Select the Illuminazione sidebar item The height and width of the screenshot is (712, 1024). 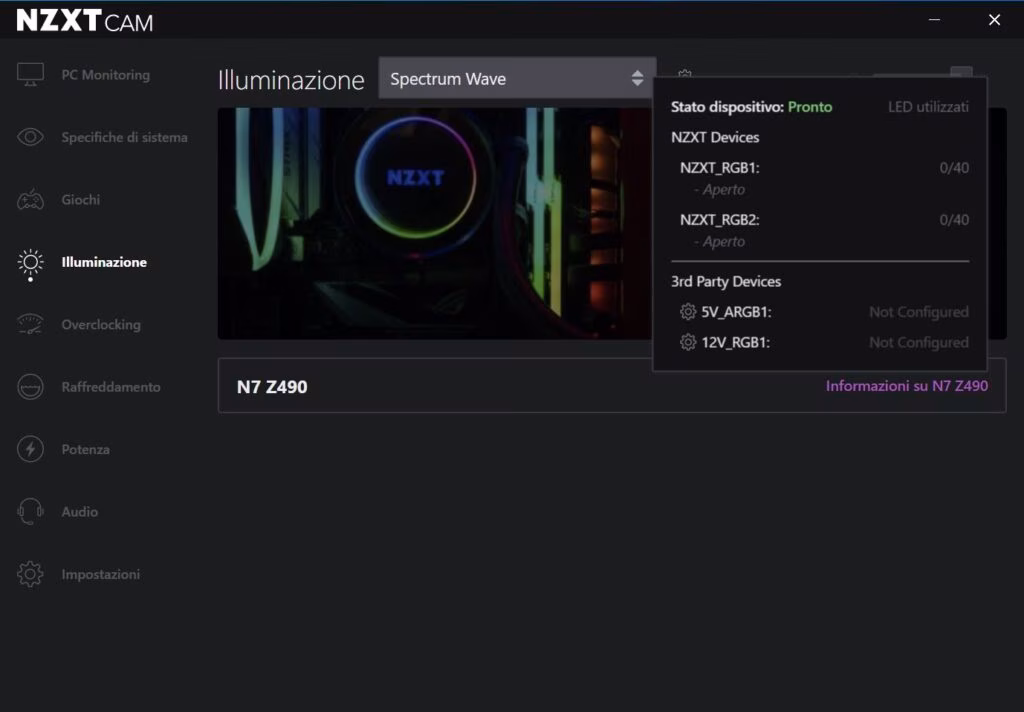click(x=82, y=263)
